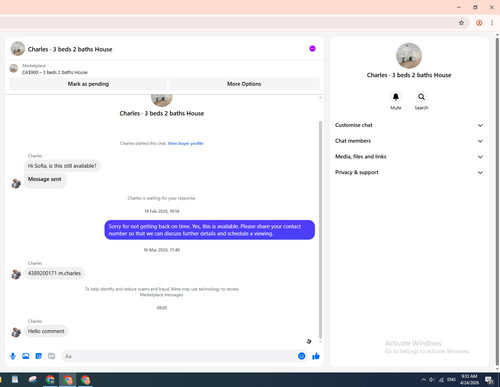
Task: Expand the Privacy & support section
Action: (409, 172)
